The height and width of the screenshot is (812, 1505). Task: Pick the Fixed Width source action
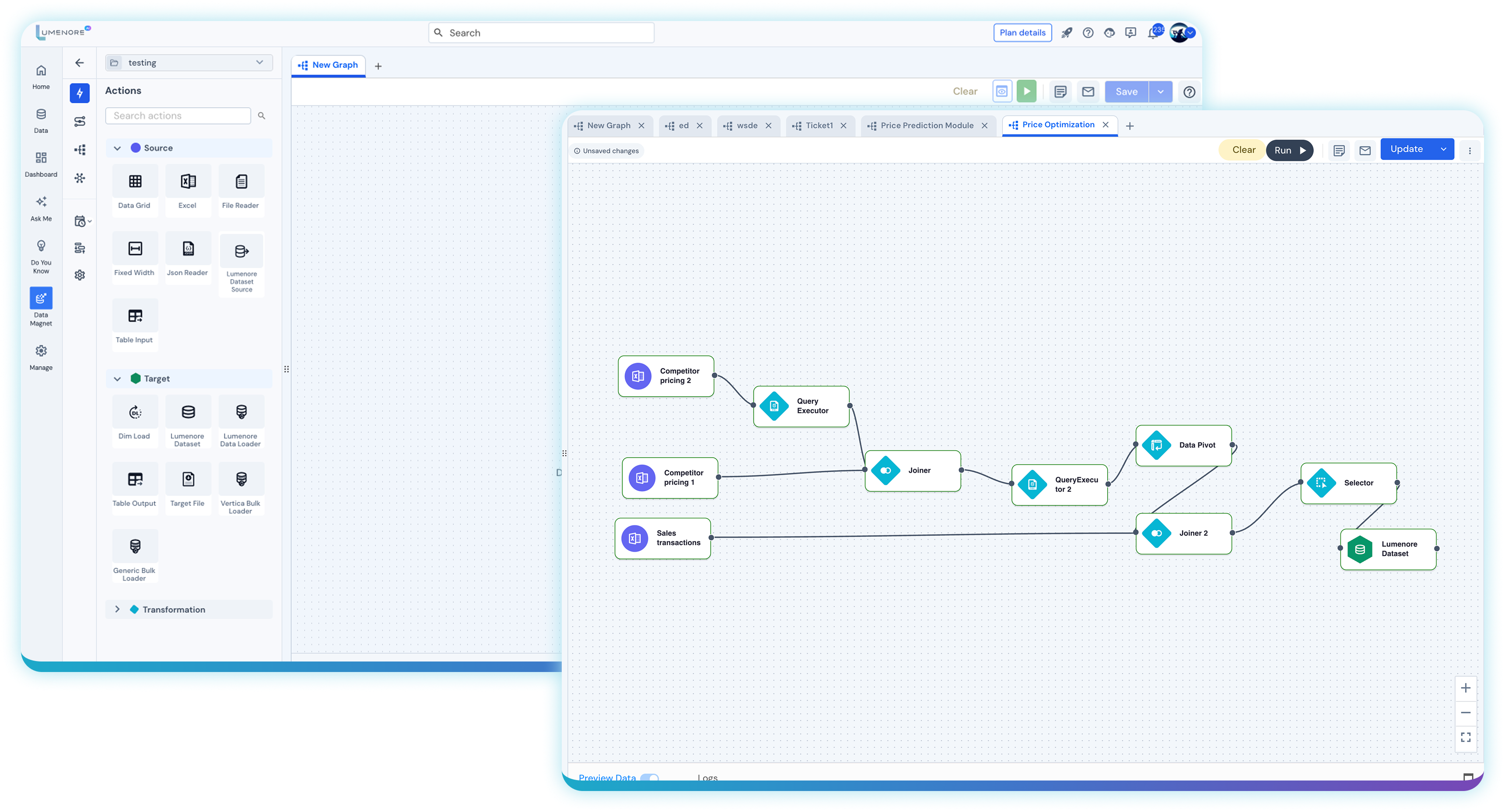tap(135, 257)
